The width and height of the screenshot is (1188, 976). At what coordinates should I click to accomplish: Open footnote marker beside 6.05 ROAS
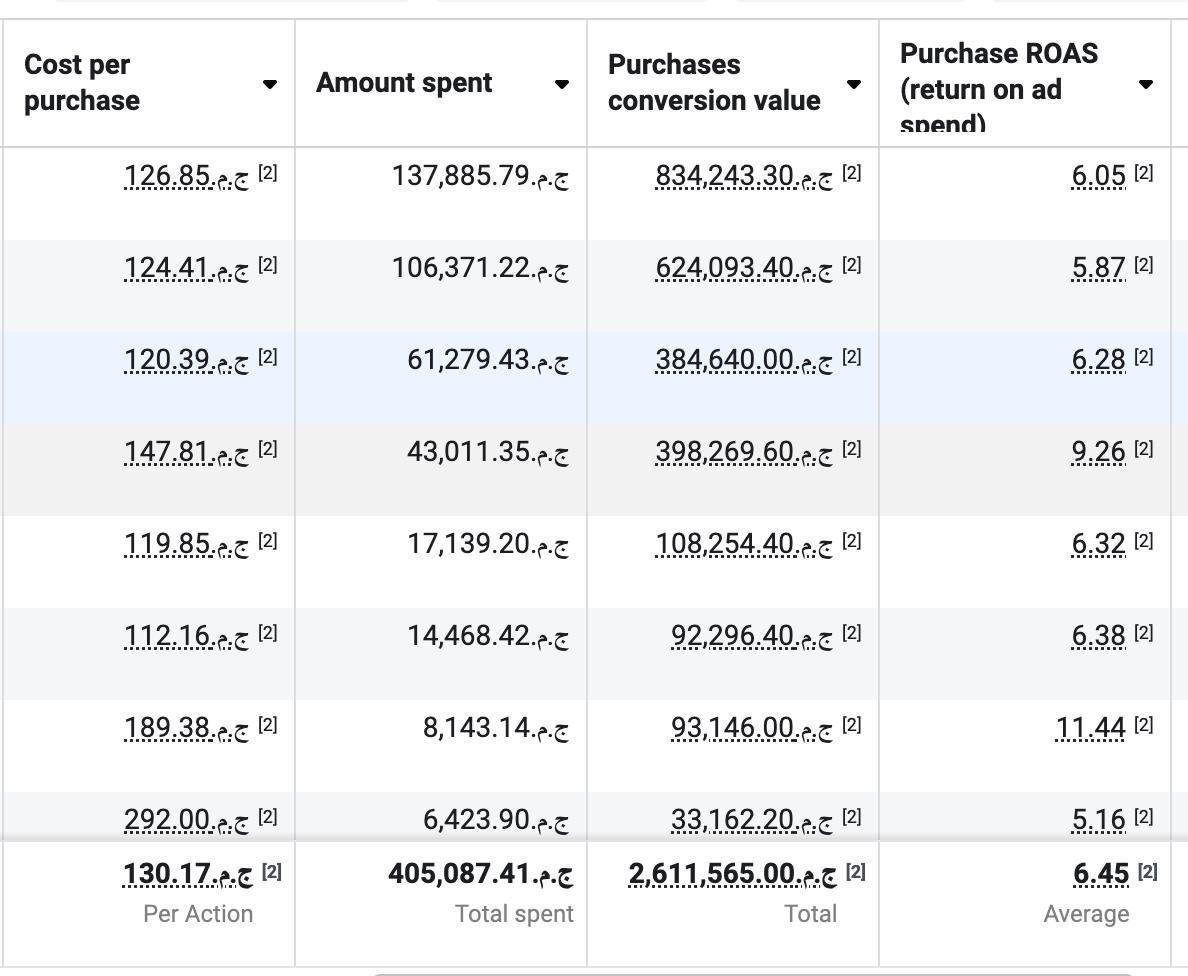click(x=1144, y=173)
